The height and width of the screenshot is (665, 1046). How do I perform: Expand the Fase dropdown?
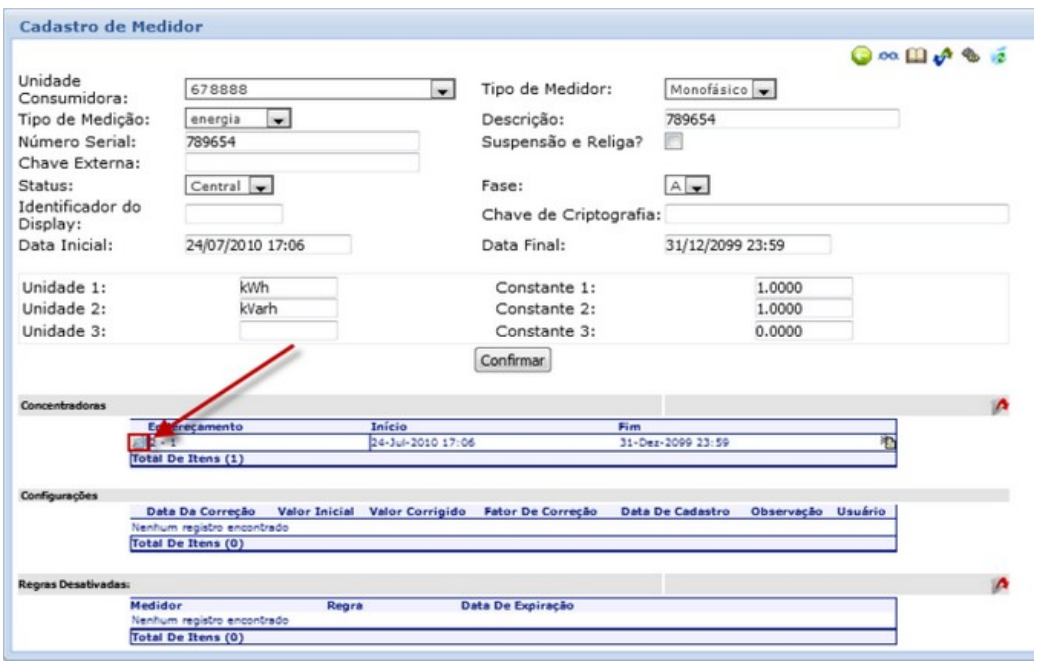coord(696,186)
